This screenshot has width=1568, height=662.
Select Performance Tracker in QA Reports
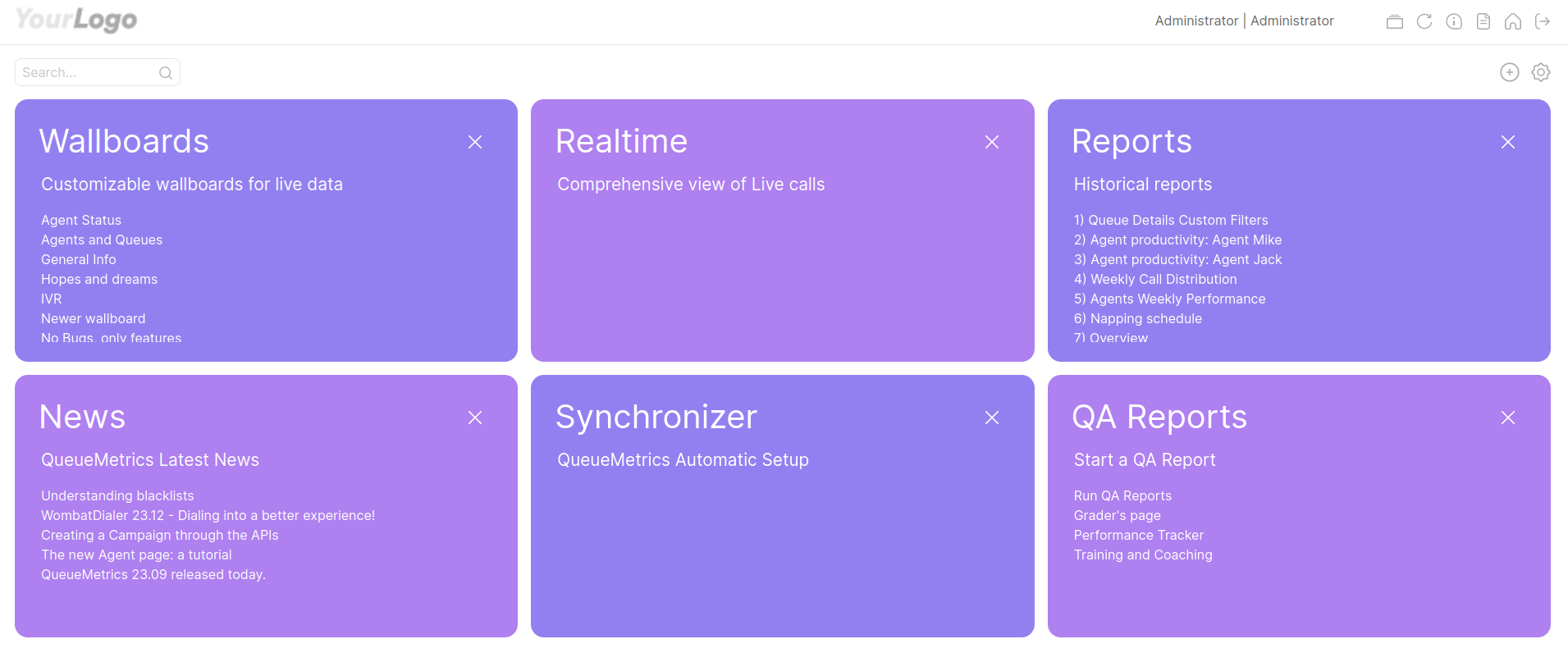(1138, 535)
